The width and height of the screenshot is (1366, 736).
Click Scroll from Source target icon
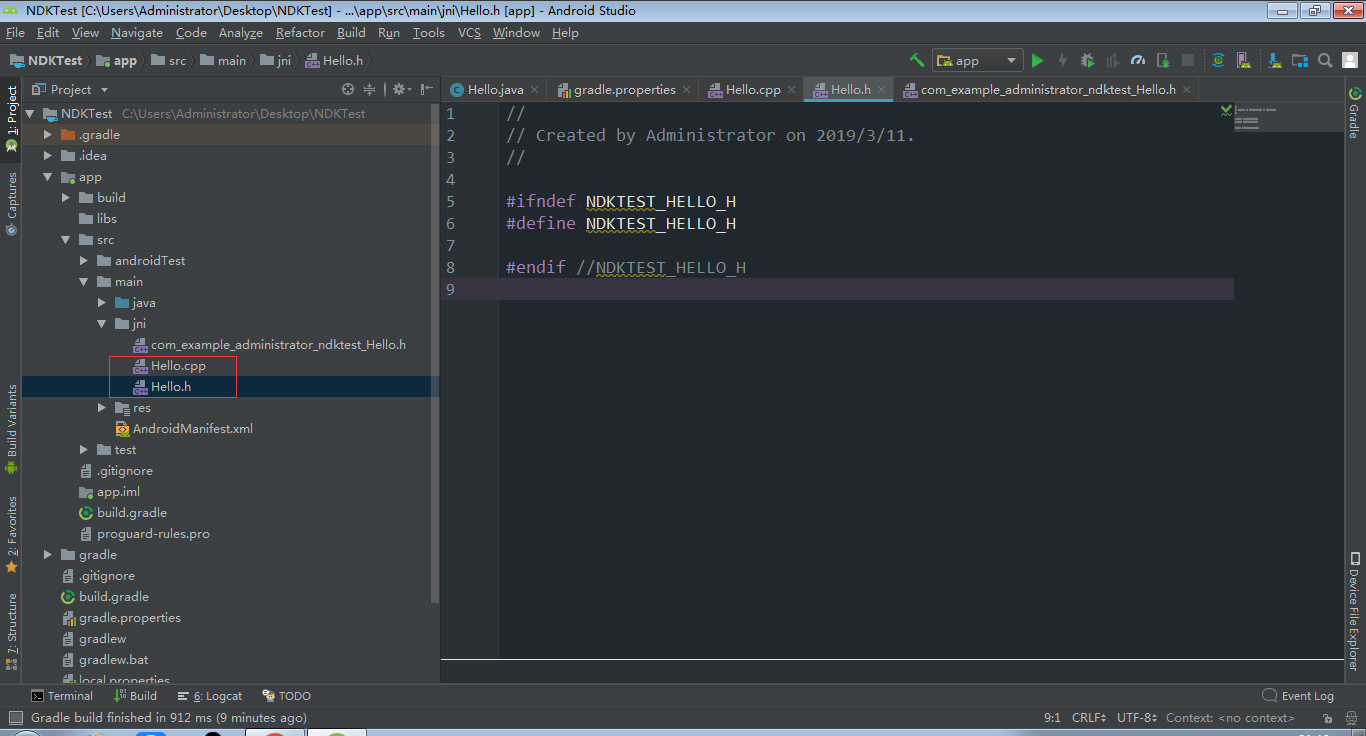[348, 89]
